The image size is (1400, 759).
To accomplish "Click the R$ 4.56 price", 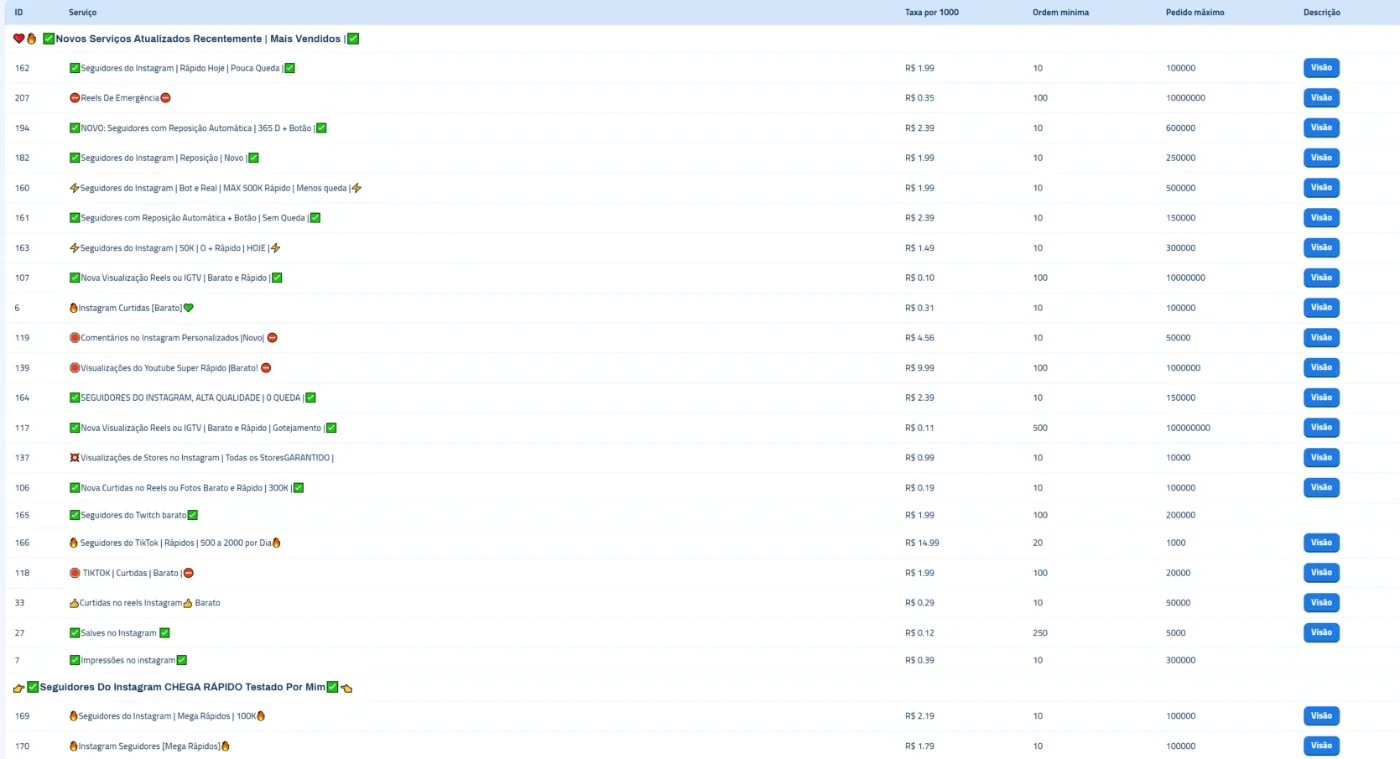I will point(920,338).
